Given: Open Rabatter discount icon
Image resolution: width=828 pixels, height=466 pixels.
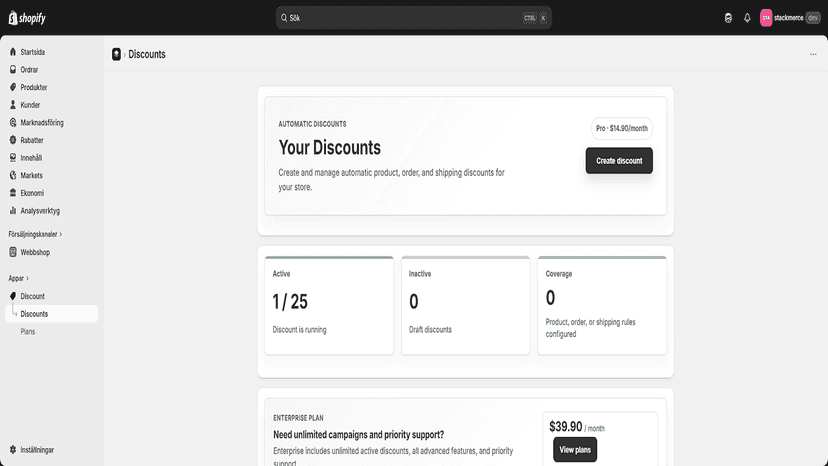Looking at the screenshot, I should click(x=13, y=140).
